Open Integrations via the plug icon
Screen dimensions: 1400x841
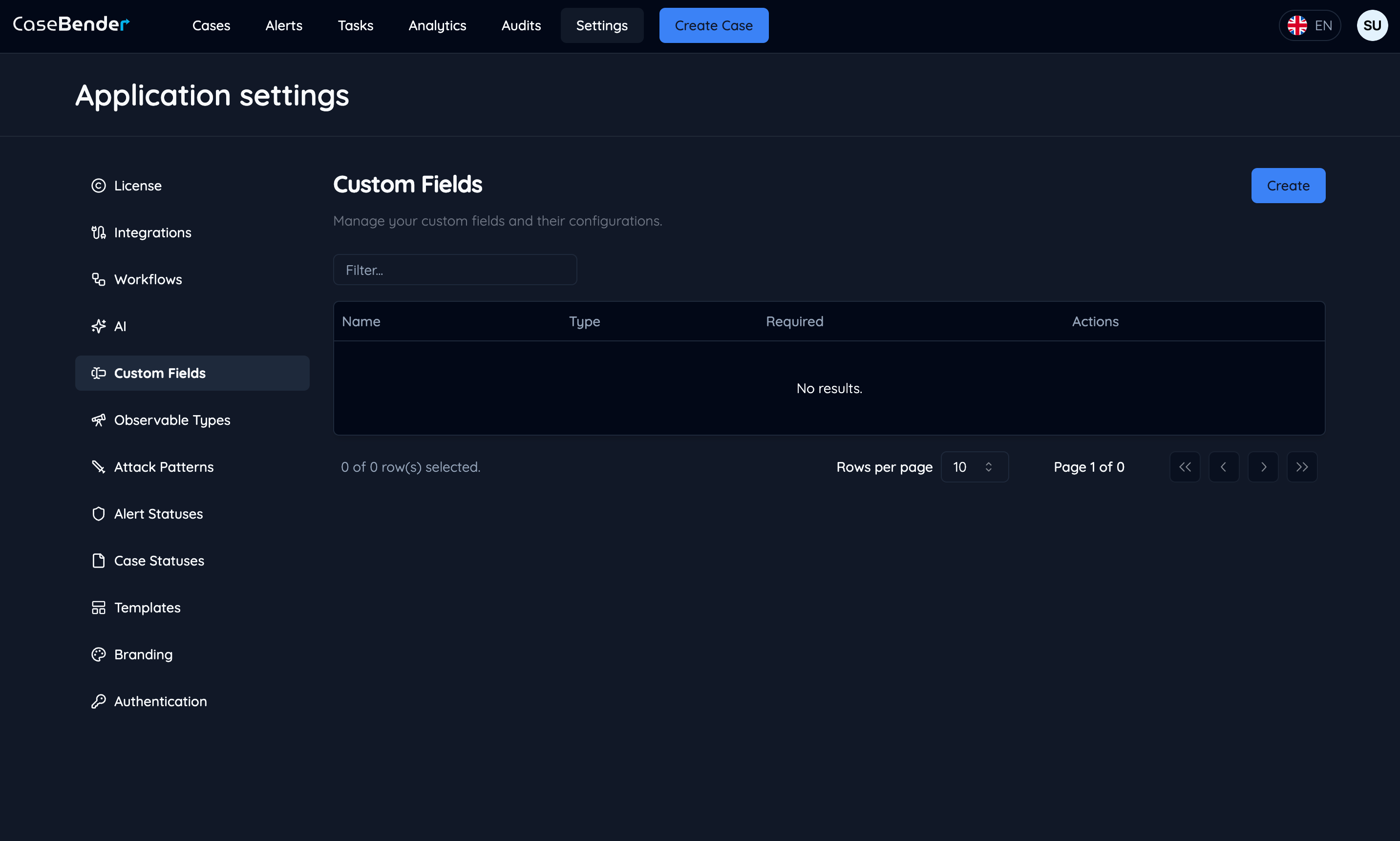tap(99, 232)
